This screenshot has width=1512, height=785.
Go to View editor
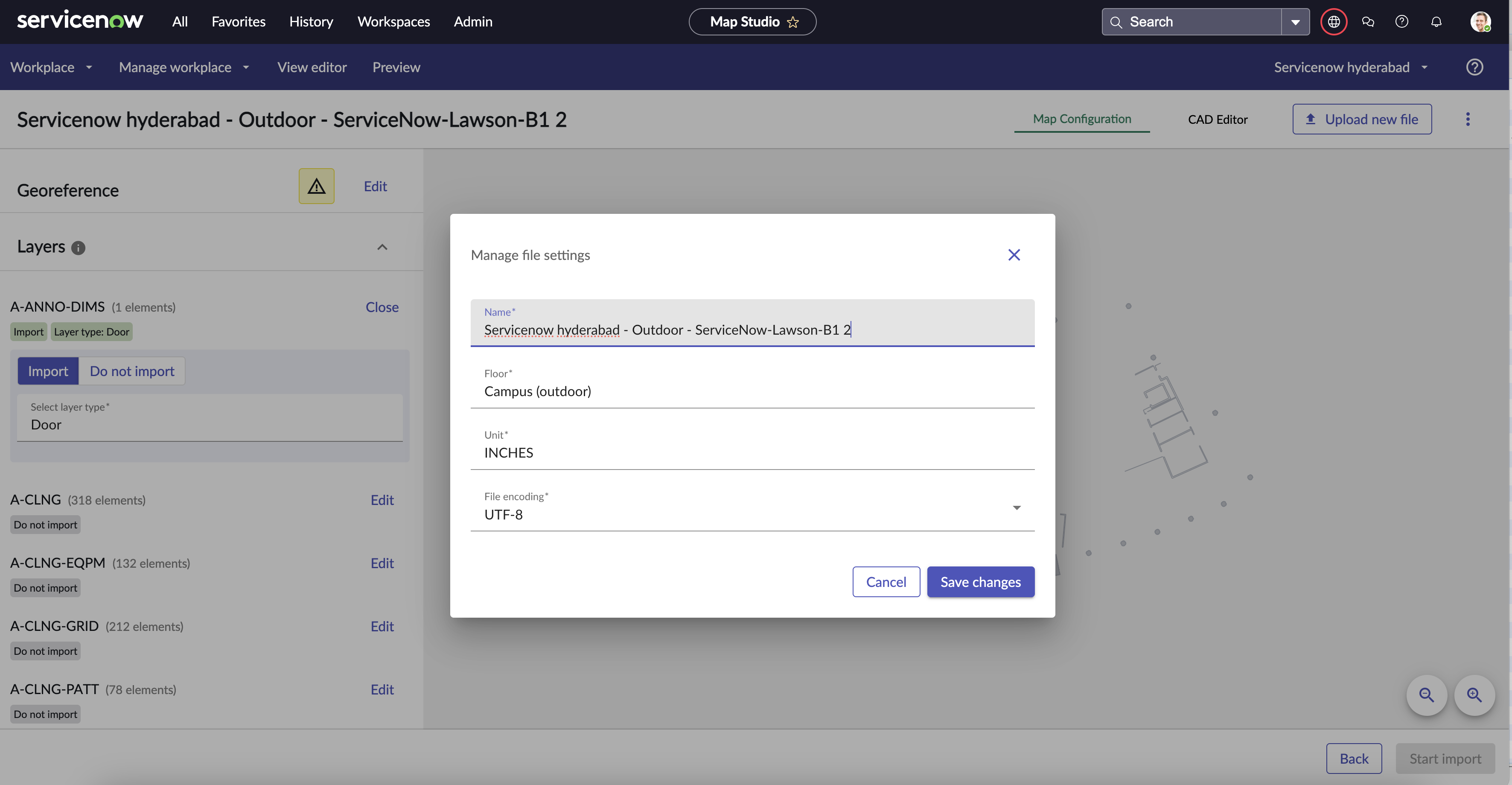pos(312,67)
